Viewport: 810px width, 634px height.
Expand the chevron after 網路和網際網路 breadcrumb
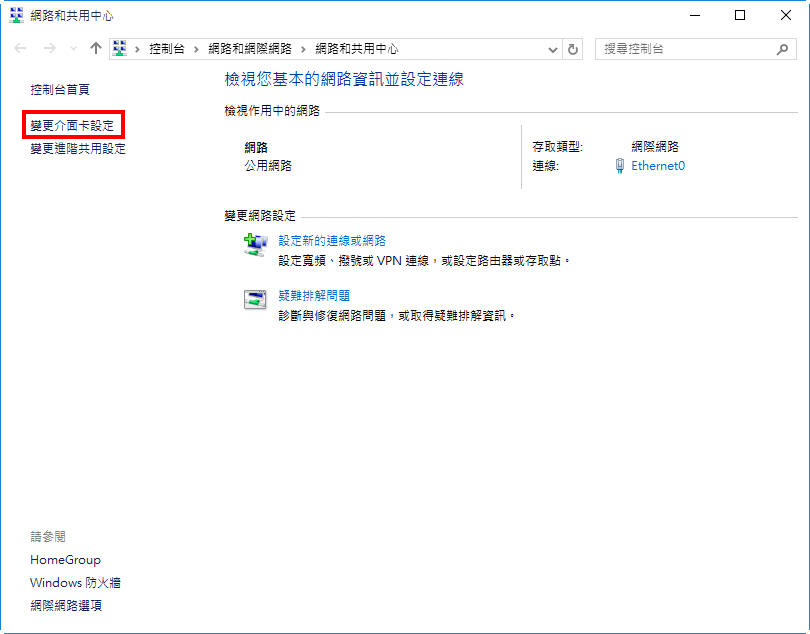303,49
